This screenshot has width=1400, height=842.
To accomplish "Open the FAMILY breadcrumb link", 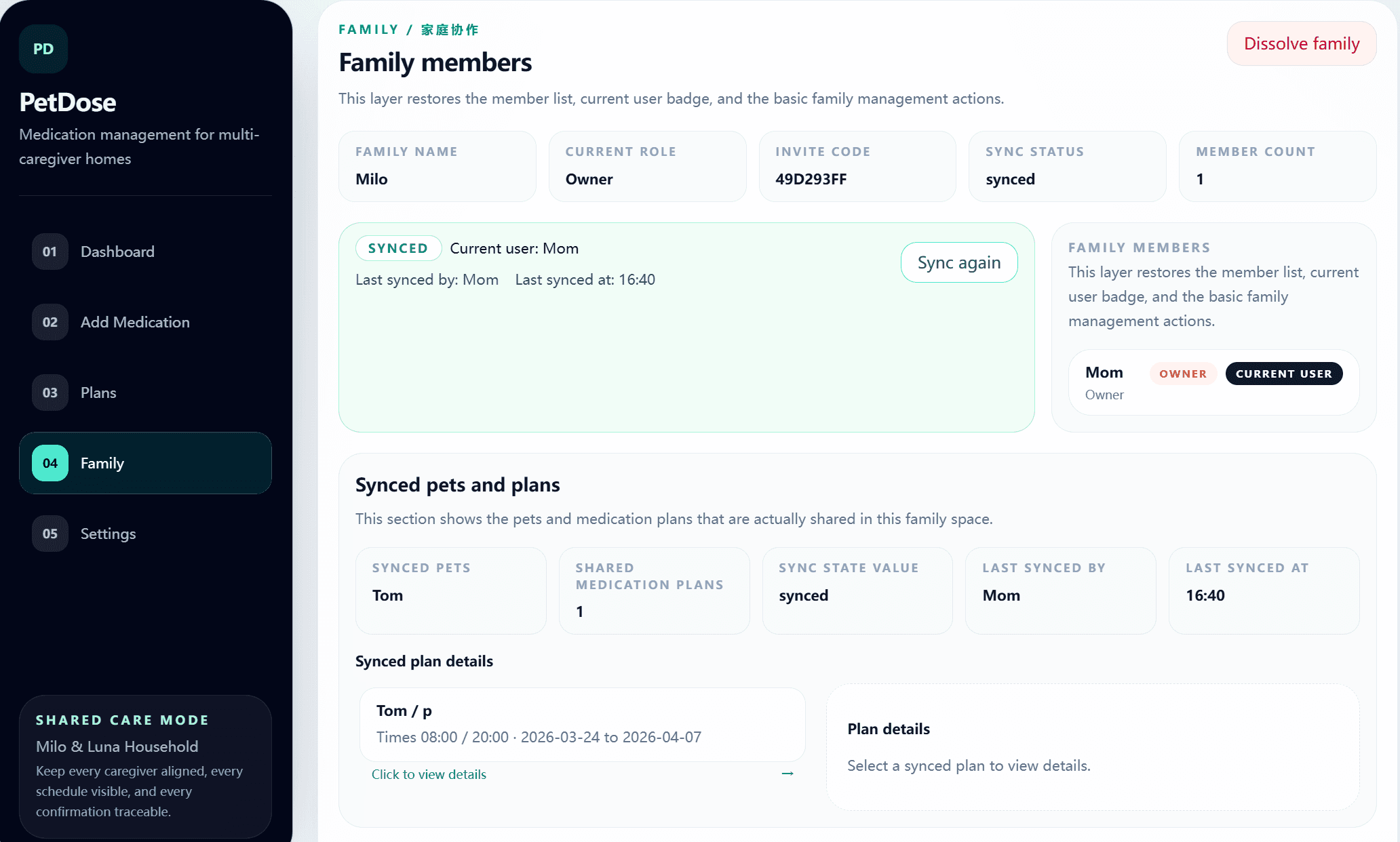I will pos(368,29).
